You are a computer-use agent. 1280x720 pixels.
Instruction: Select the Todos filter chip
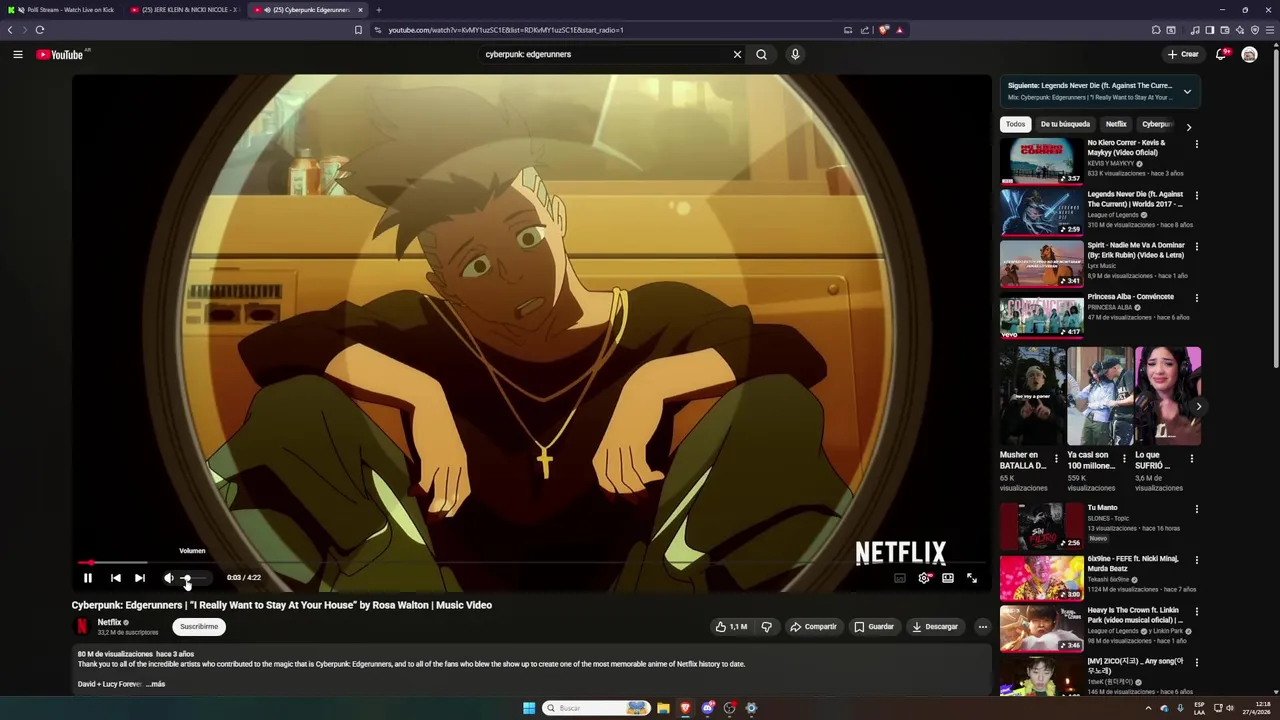click(1015, 124)
